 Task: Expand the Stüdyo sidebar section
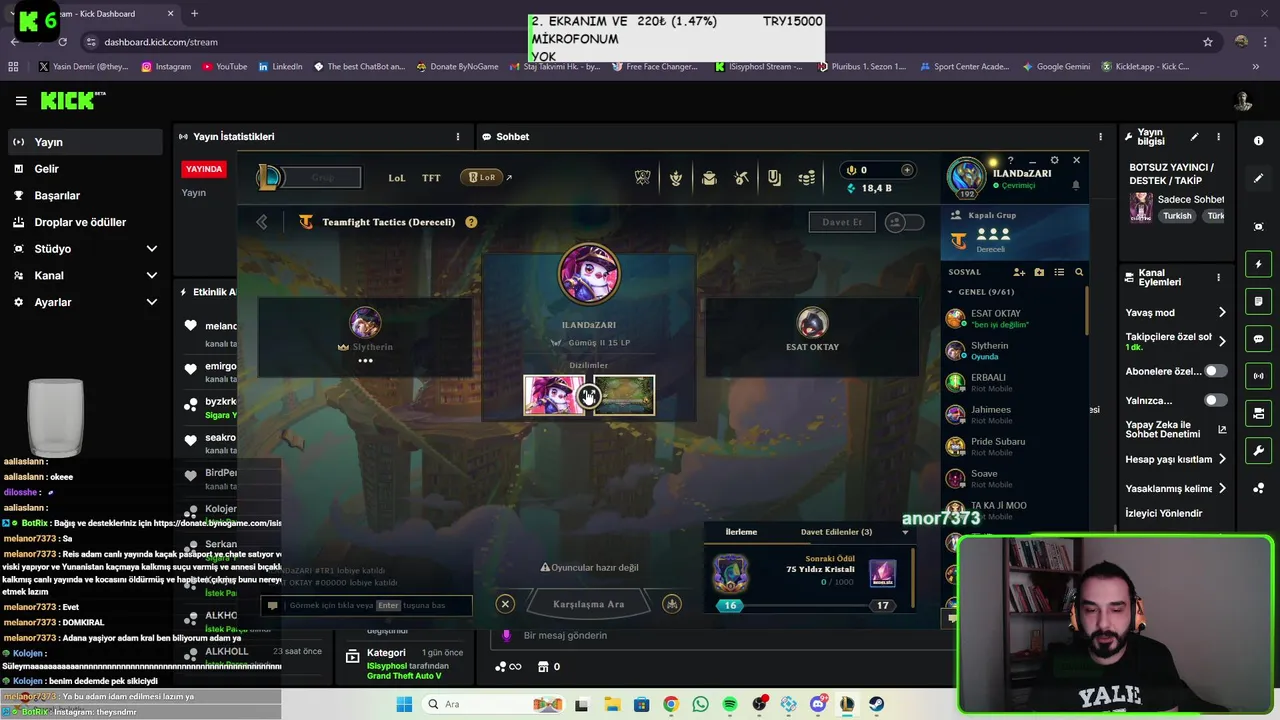point(152,249)
